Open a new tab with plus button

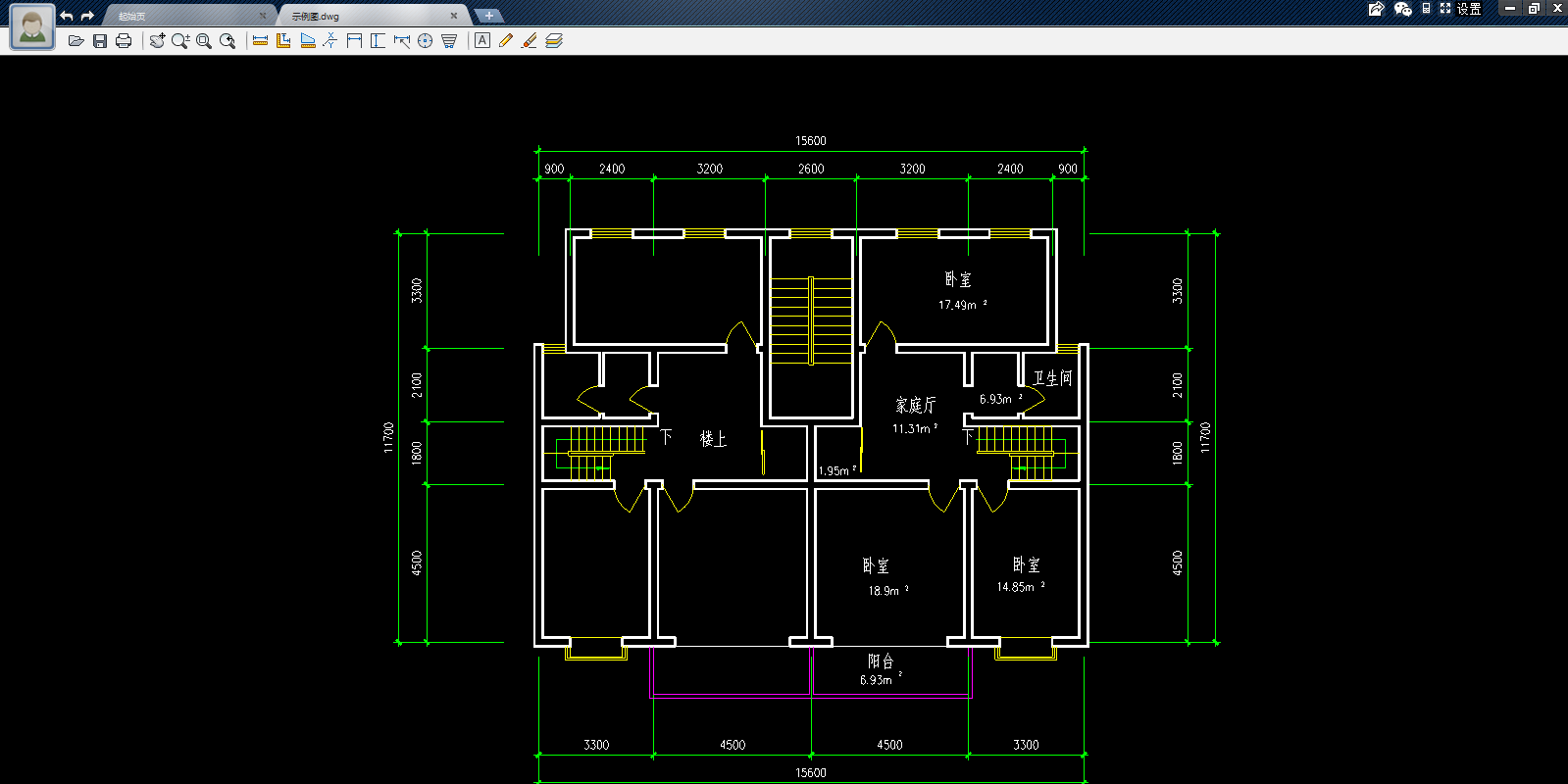pos(488,16)
